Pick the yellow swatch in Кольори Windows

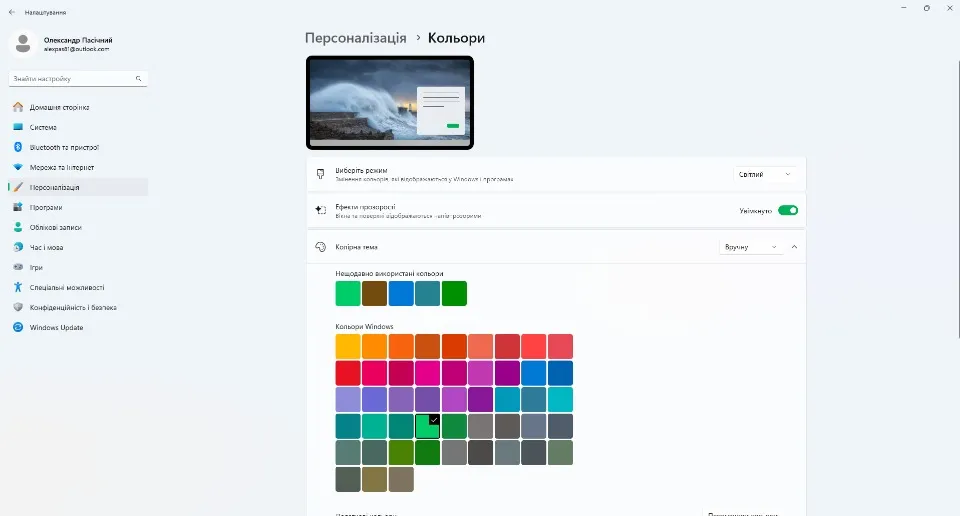tap(348, 346)
